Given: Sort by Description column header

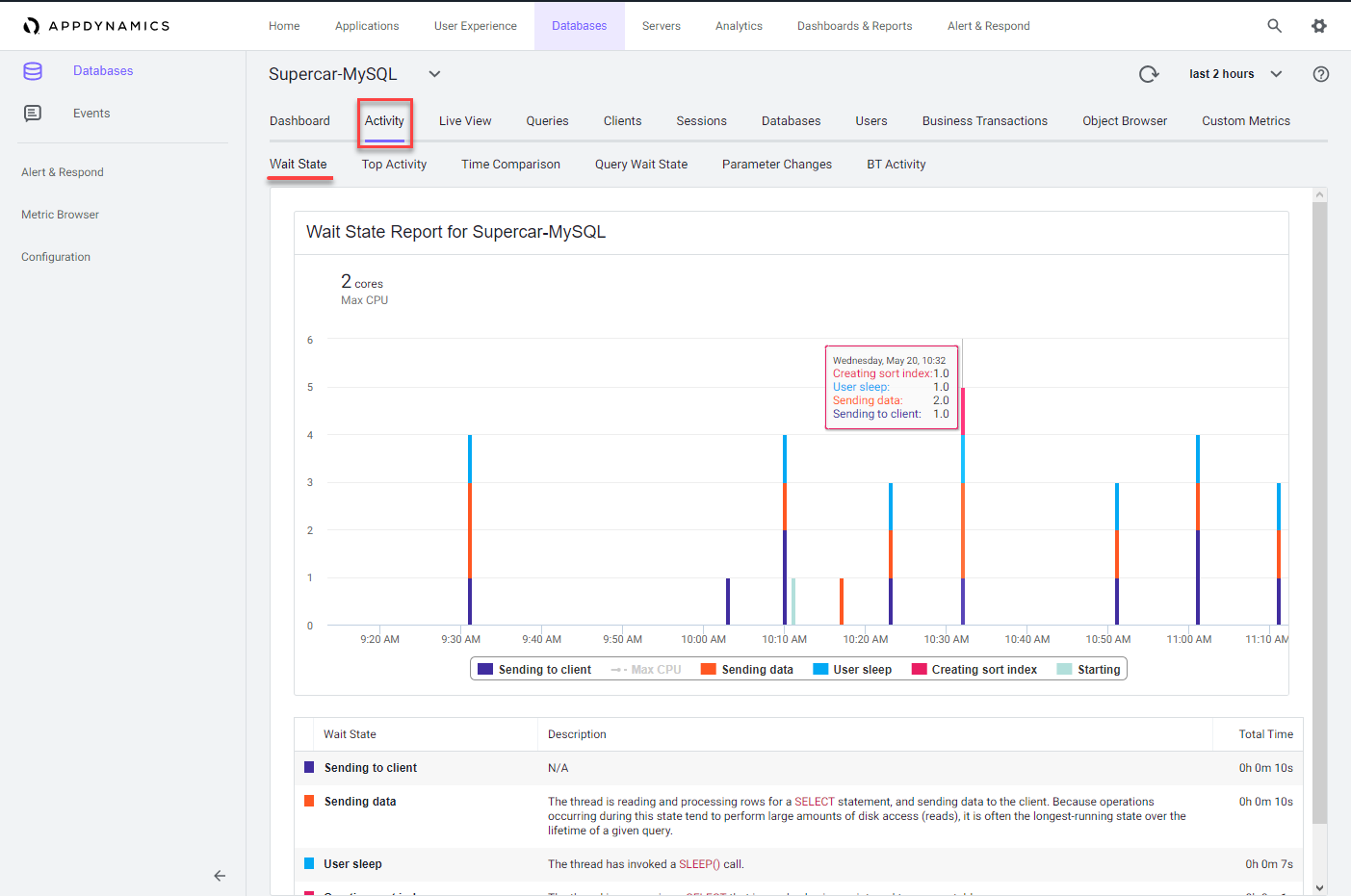Looking at the screenshot, I should [577, 734].
